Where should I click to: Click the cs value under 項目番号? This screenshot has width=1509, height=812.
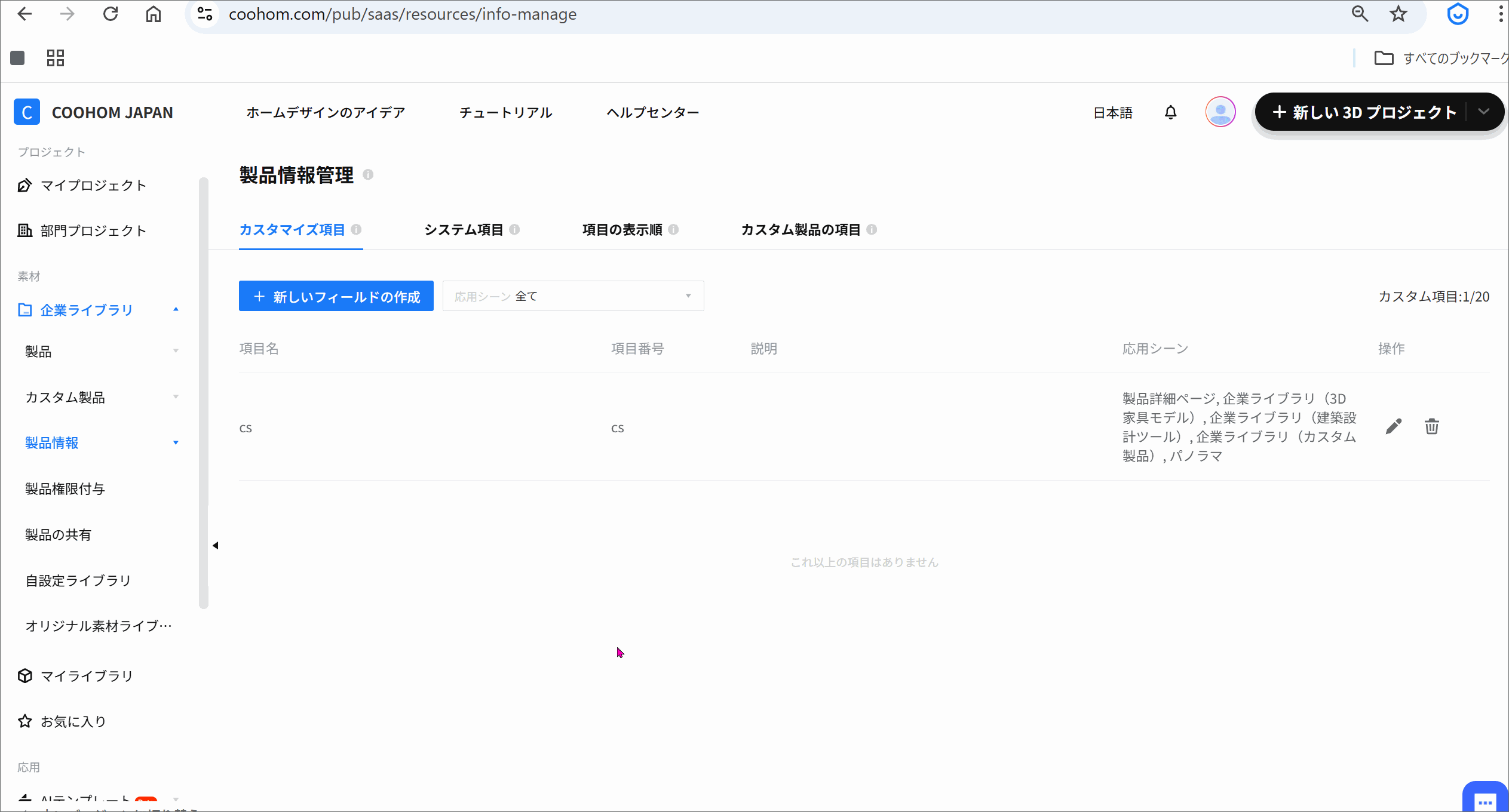617,428
